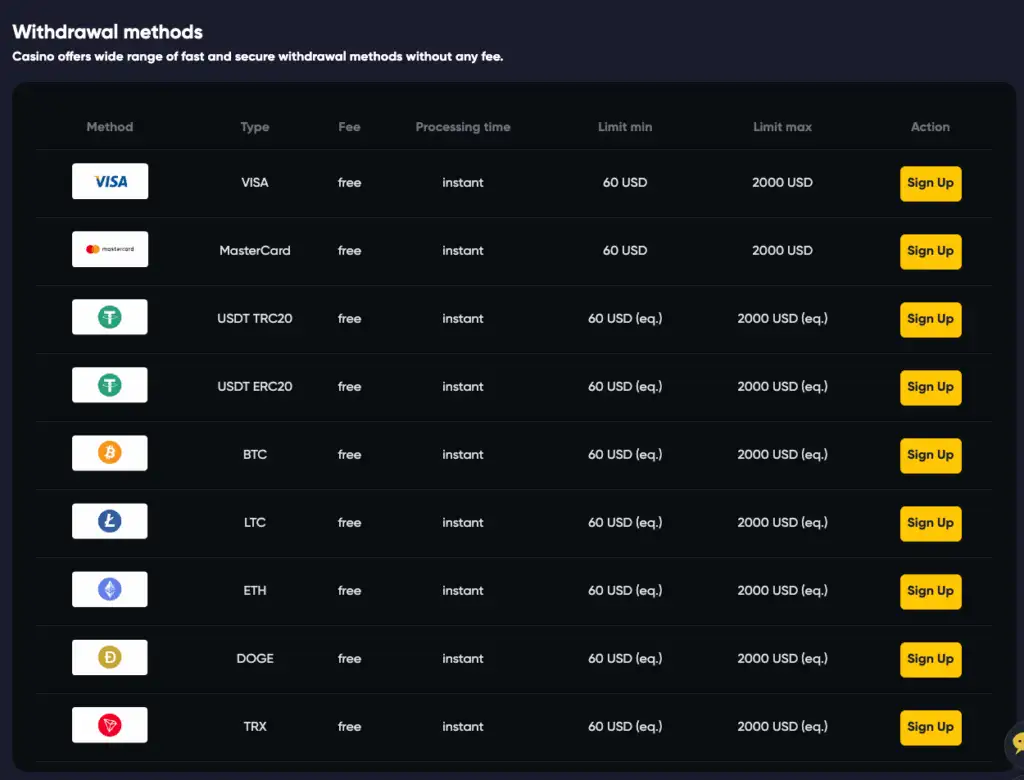Click the ETH type label
1024x780 pixels.
click(x=255, y=590)
